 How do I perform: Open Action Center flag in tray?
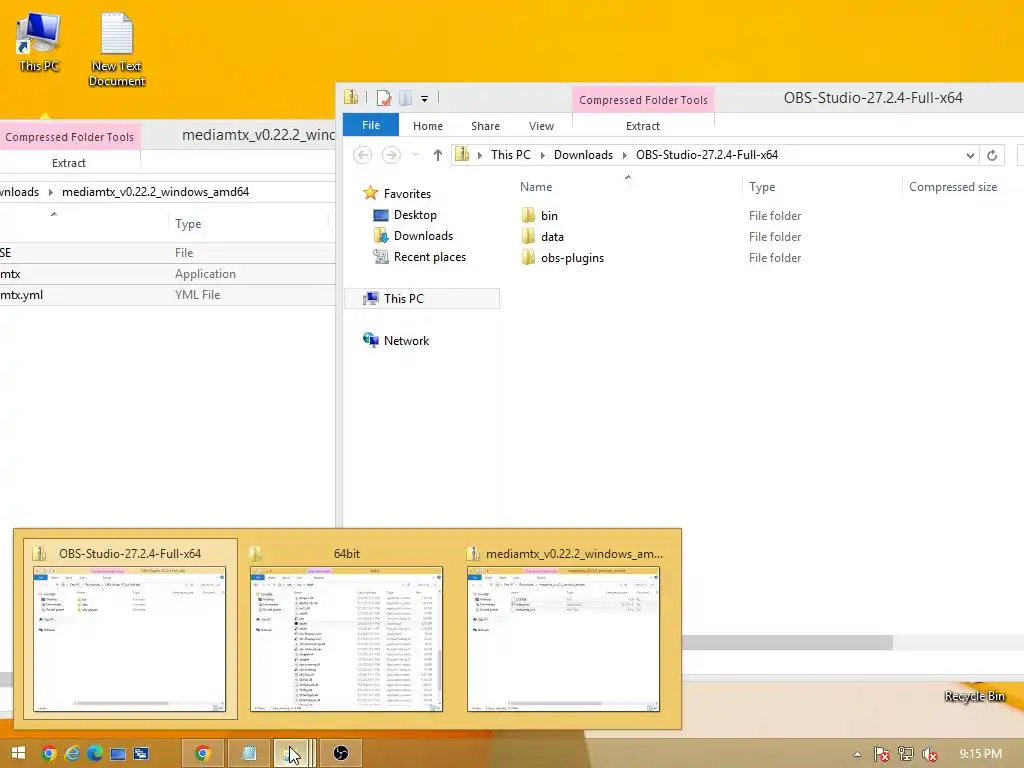click(882, 754)
